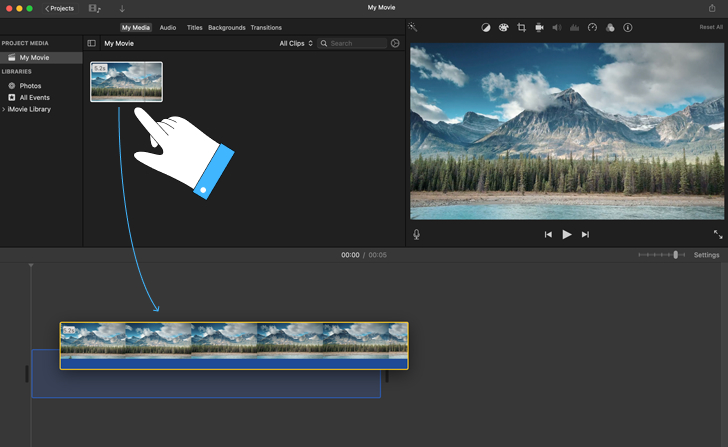Open the noise reduction and equalizer tool
Image resolution: width=728 pixels, height=447 pixels.
574,27
